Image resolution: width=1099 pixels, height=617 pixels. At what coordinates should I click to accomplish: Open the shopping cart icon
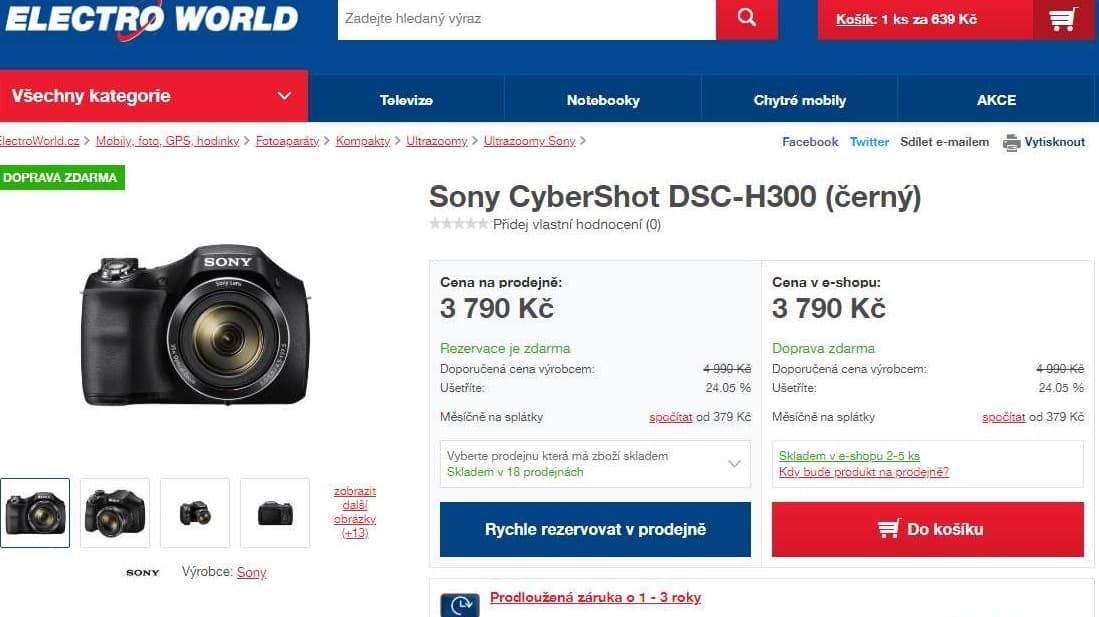1063,19
